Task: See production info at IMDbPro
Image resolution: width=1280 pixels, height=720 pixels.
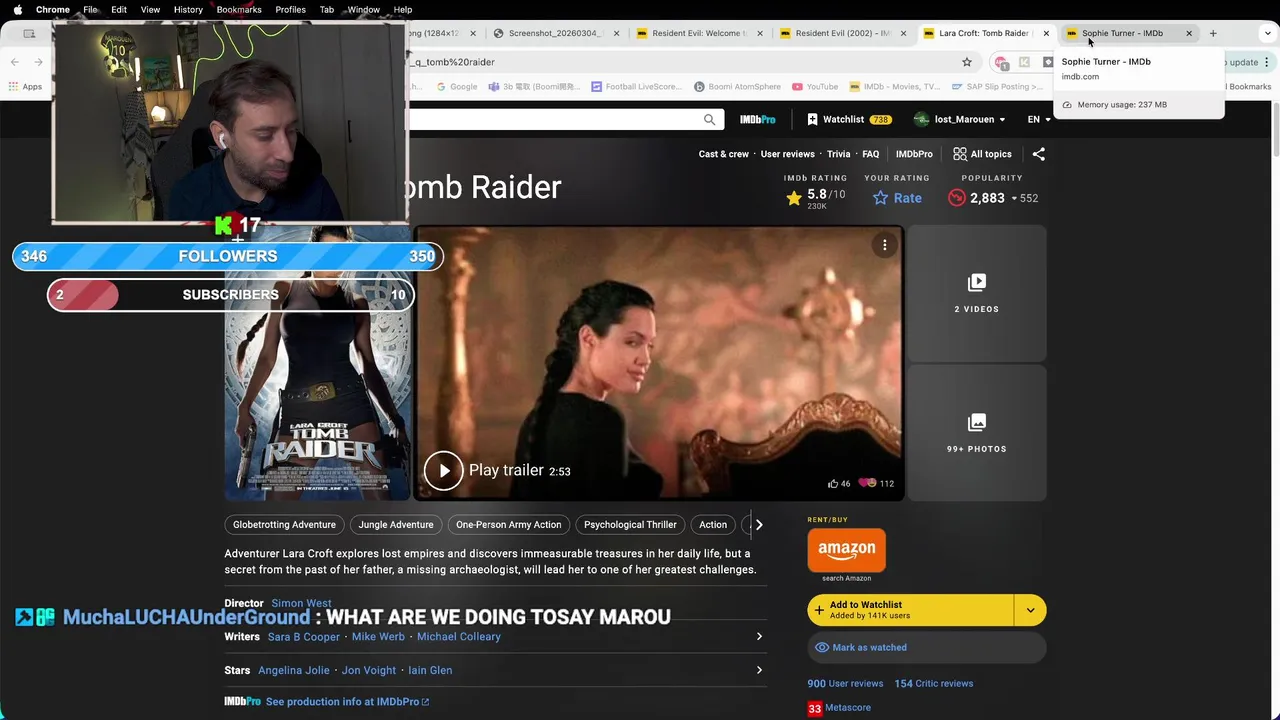Action: coord(346,702)
